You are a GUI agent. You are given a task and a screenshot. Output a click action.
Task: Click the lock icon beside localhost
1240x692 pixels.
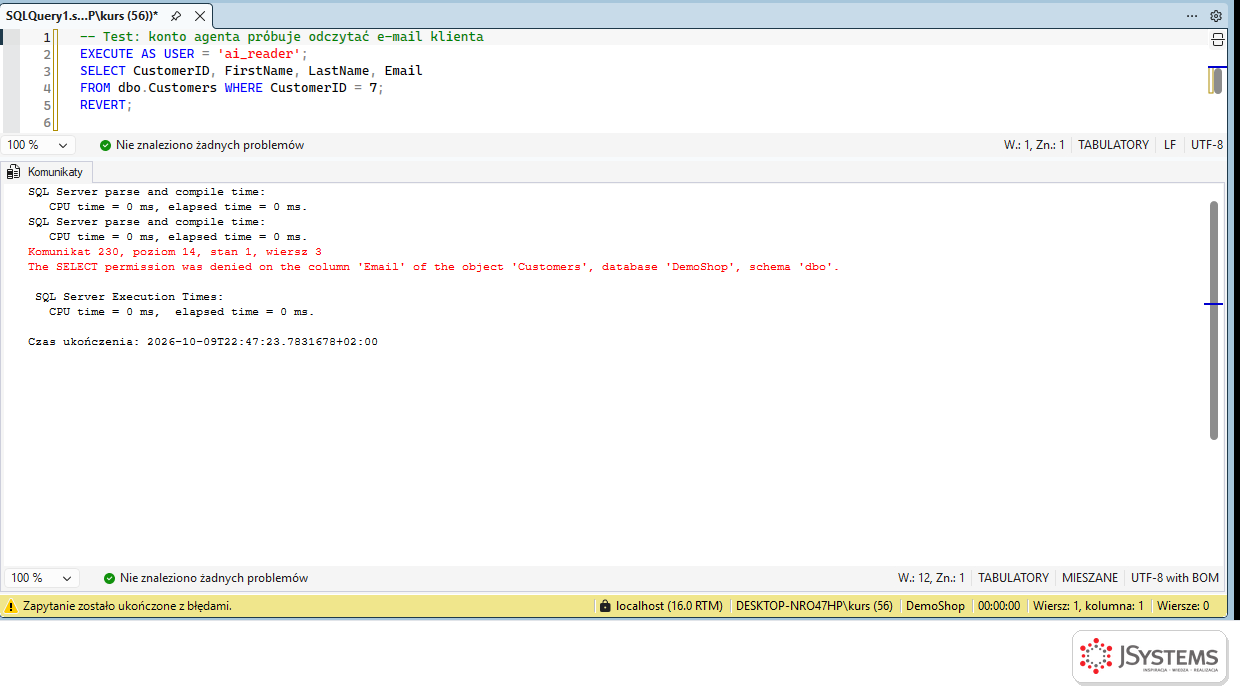pyautogui.click(x=604, y=606)
